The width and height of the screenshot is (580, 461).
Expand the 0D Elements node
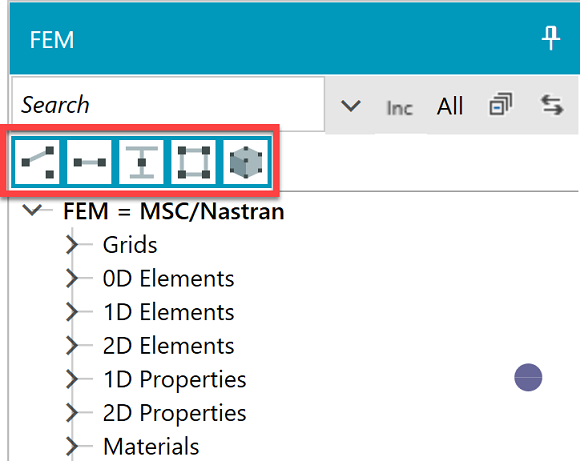(72, 278)
